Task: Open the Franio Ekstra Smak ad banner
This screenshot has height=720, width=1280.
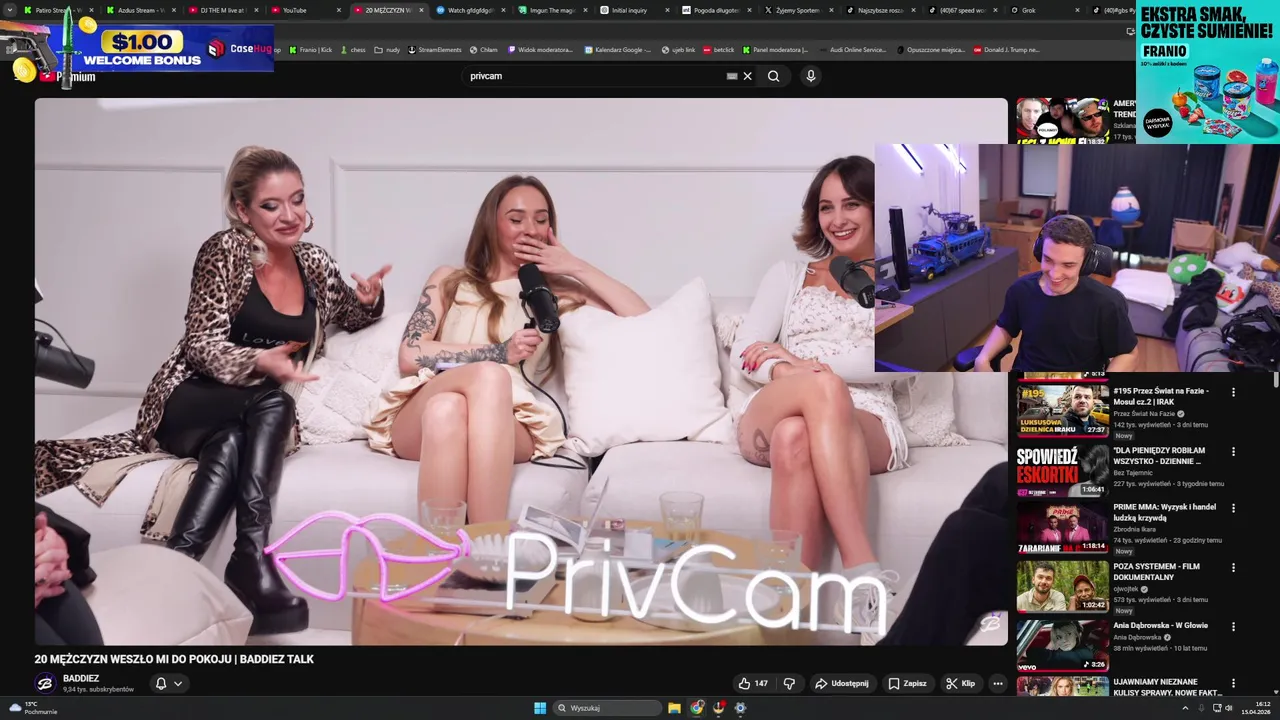Action: [x=1208, y=72]
